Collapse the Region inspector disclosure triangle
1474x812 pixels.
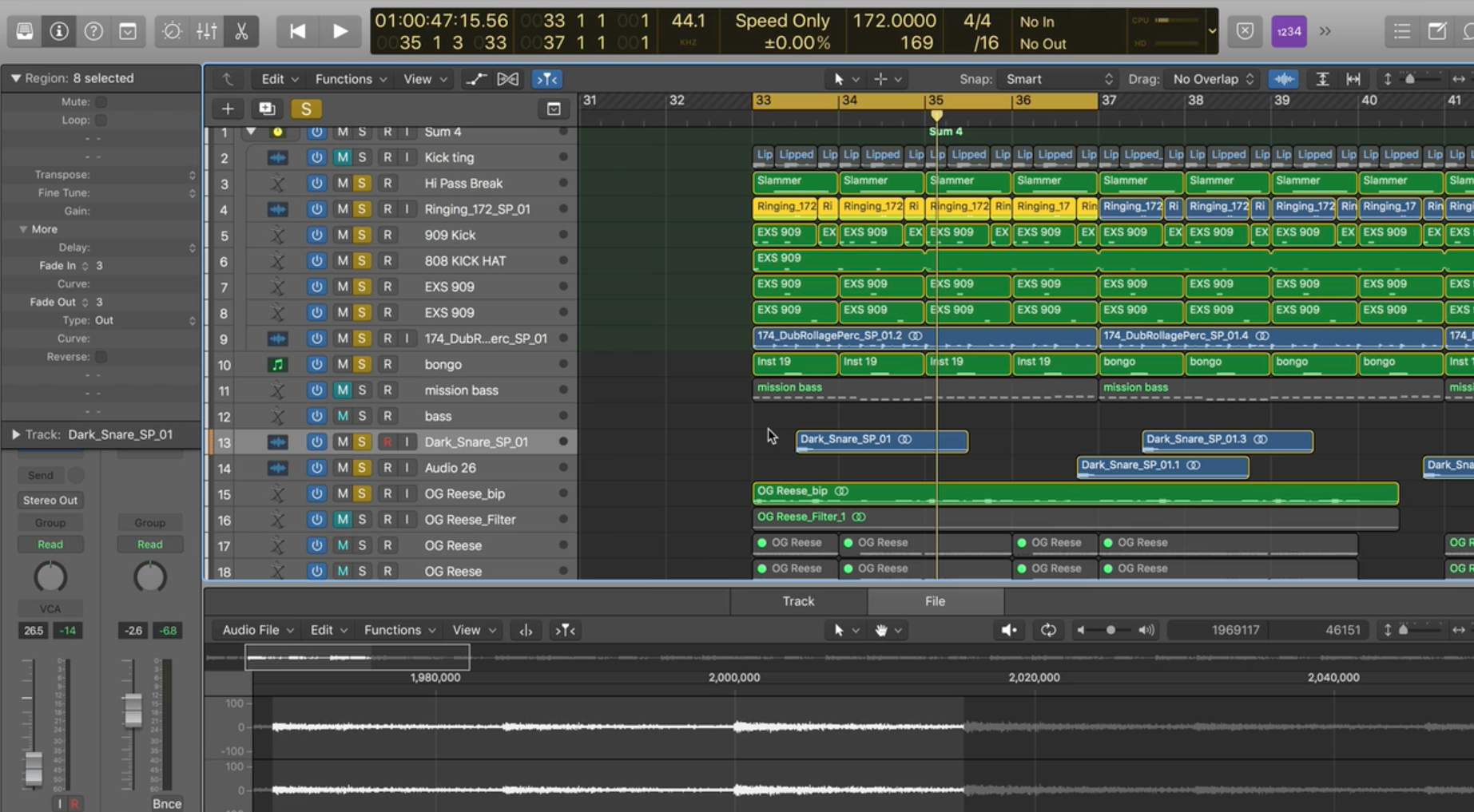pyautogui.click(x=15, y=78)
